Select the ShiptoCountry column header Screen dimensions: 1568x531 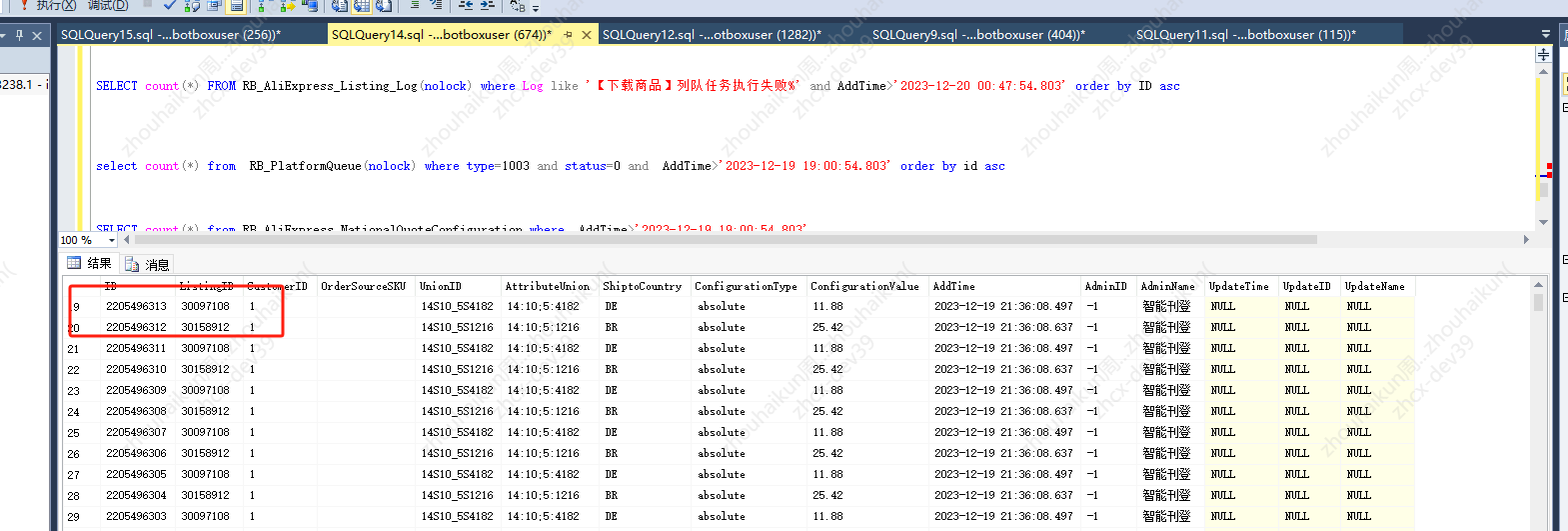tap(643, 286)
